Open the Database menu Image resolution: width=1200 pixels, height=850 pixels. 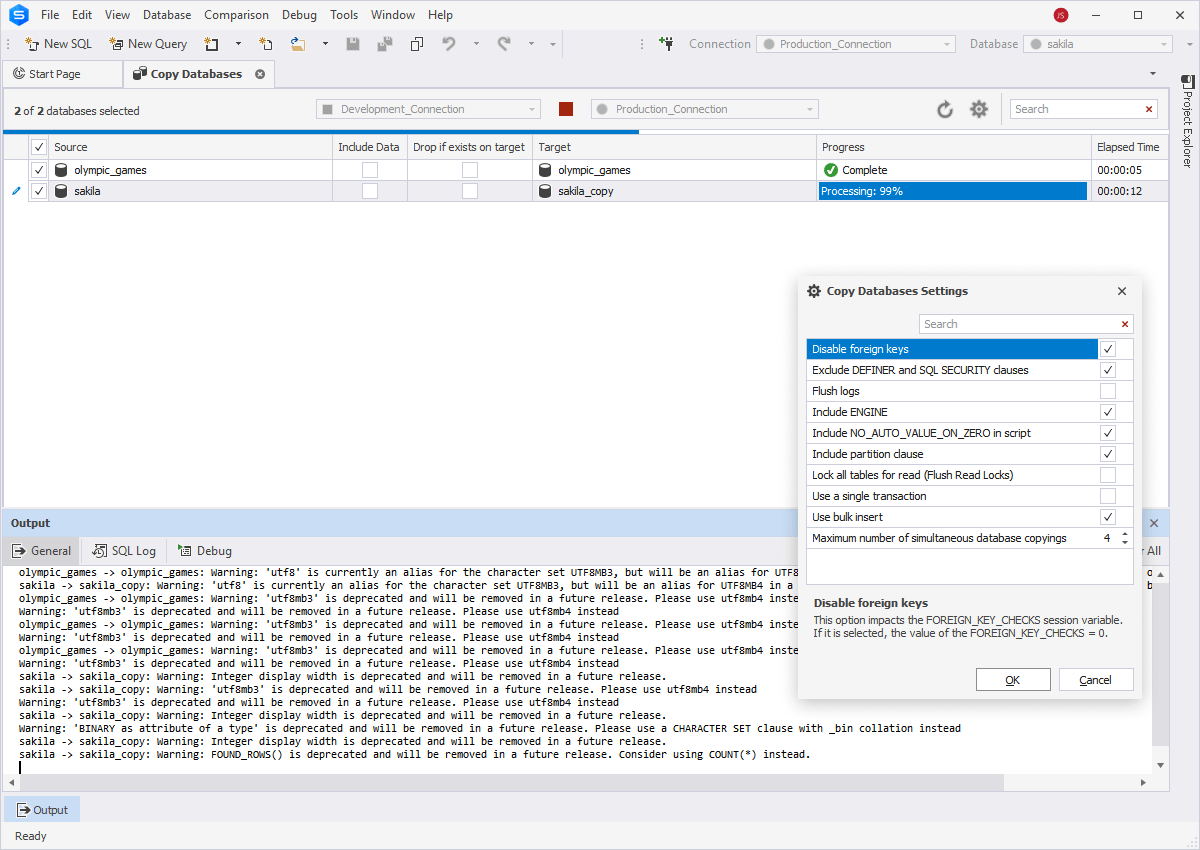click(166, 14)
